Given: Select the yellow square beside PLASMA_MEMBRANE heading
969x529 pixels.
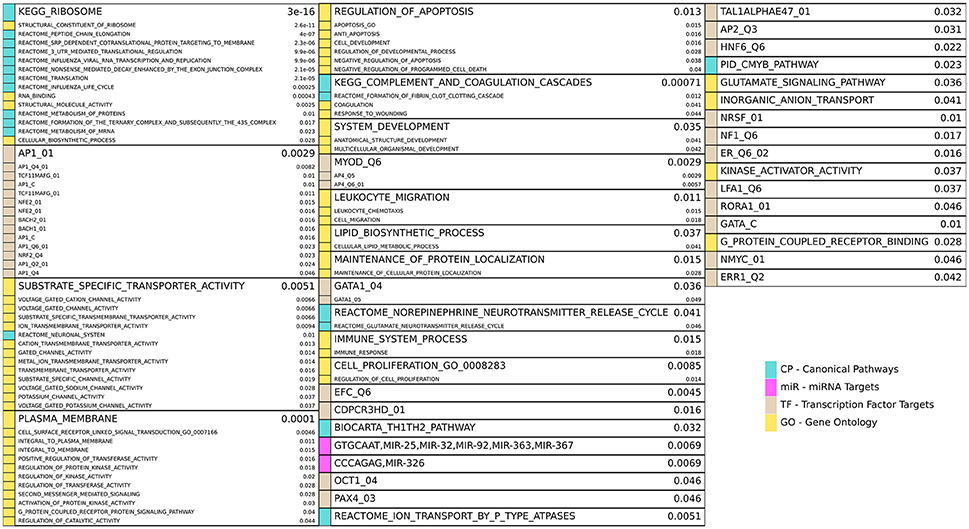Looking at the screenshot, I should (x=9, y=419).
